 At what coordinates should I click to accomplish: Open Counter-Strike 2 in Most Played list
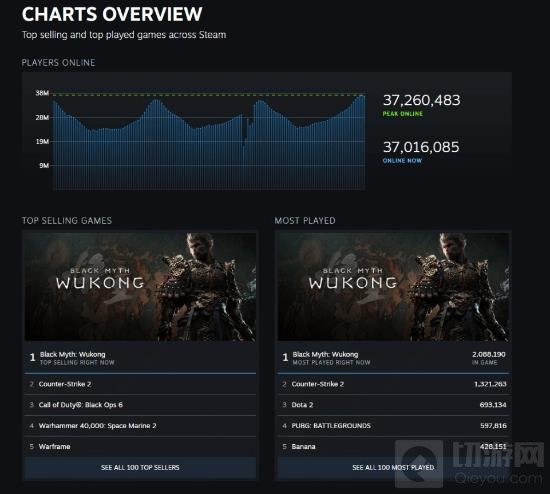[393, 384]
